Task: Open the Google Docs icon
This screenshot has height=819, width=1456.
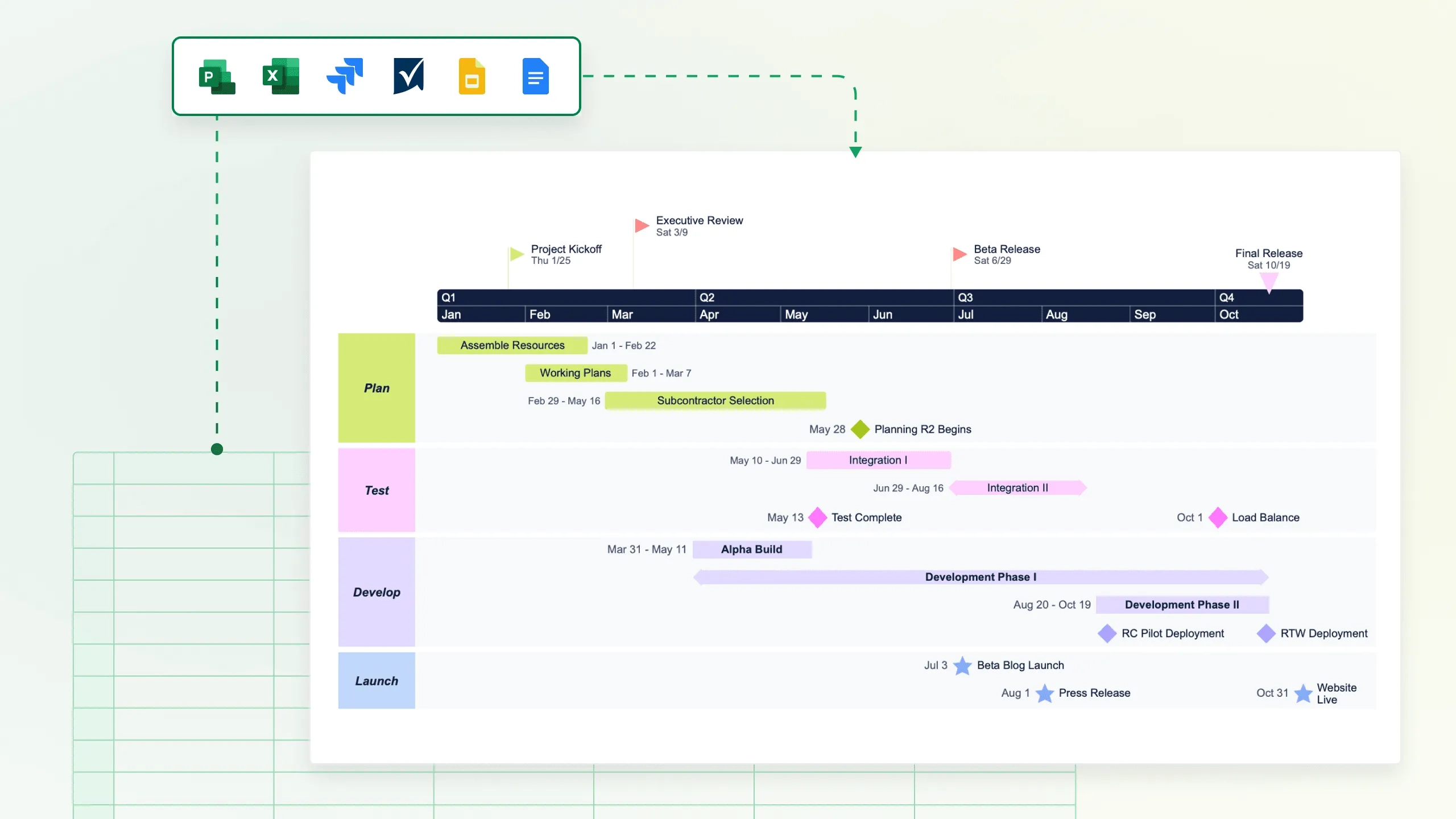Action: (x=535, y=76)
